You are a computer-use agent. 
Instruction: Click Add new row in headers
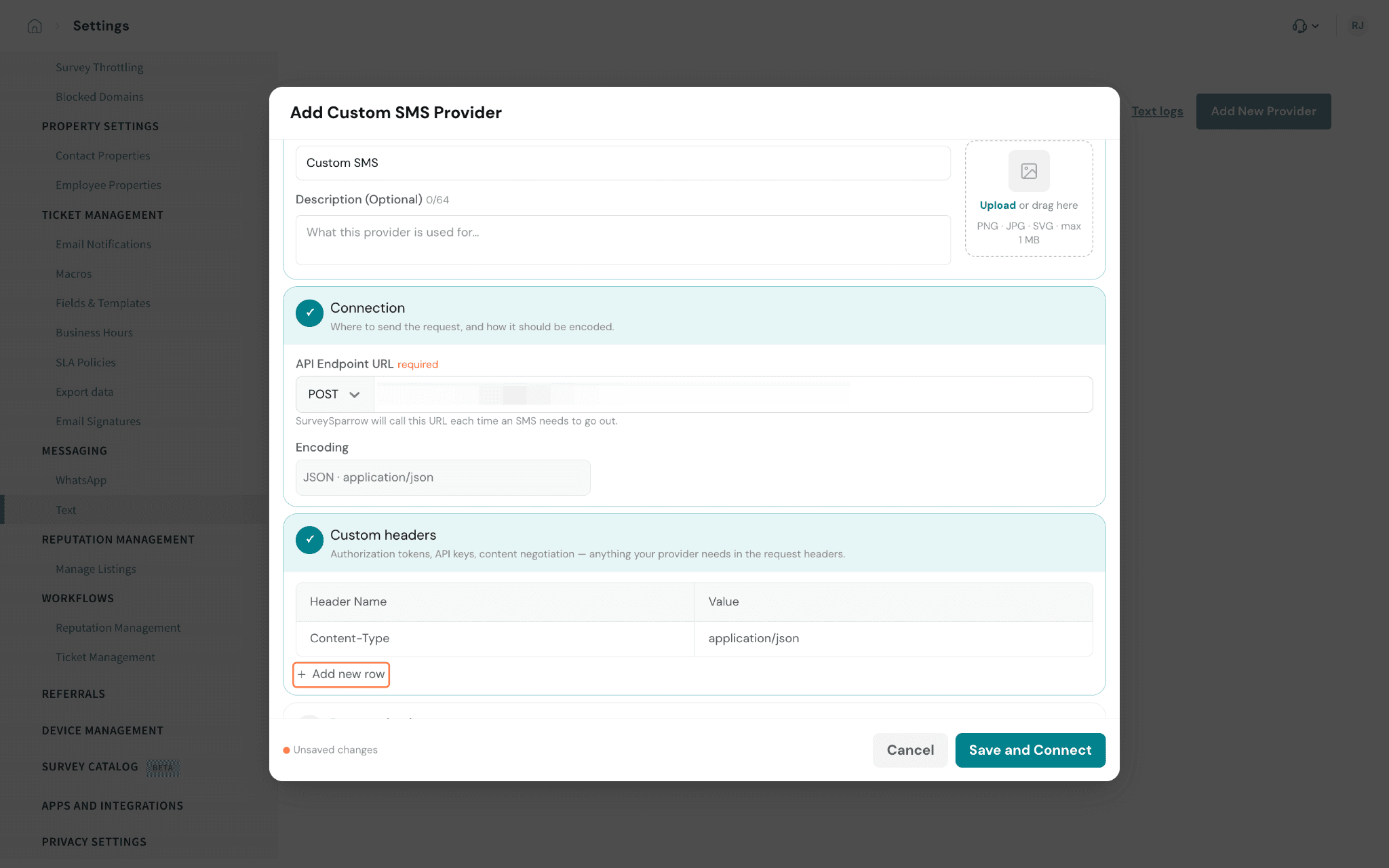[341, 674]
